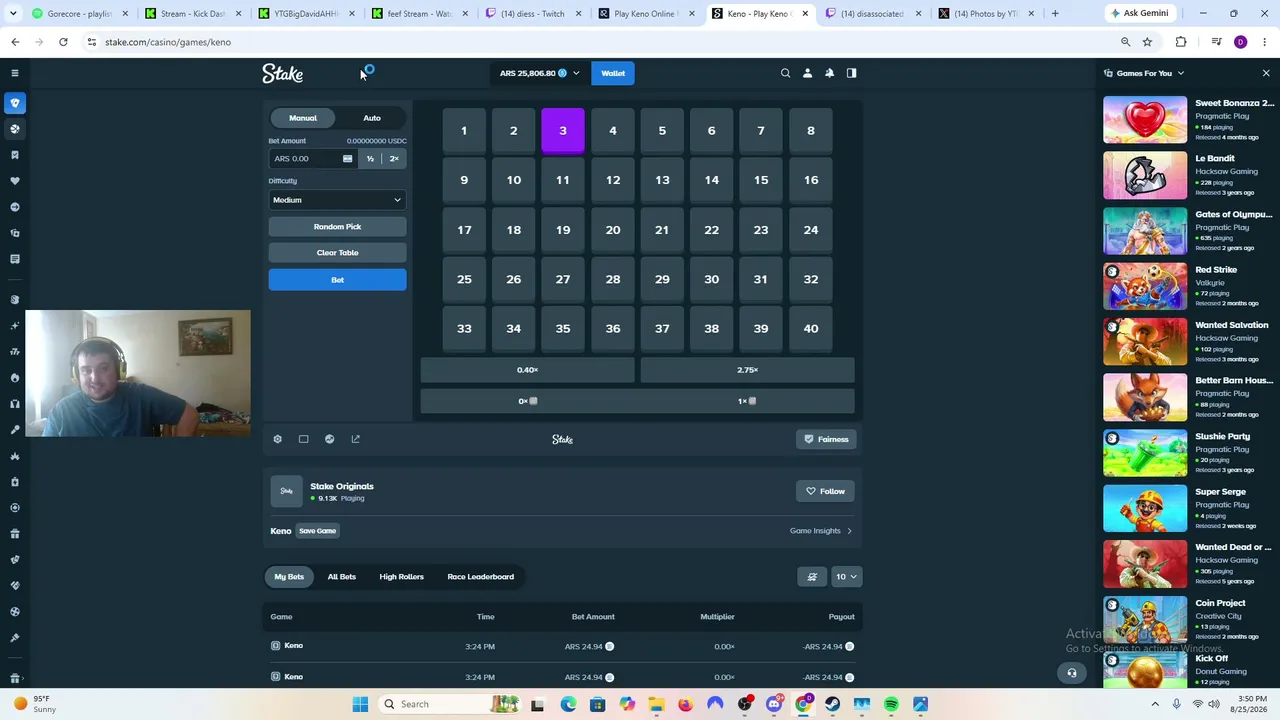Expand the ARS balance currency dropdown
The height and width of the screenshot is (720, 1280).
(540, 73)
